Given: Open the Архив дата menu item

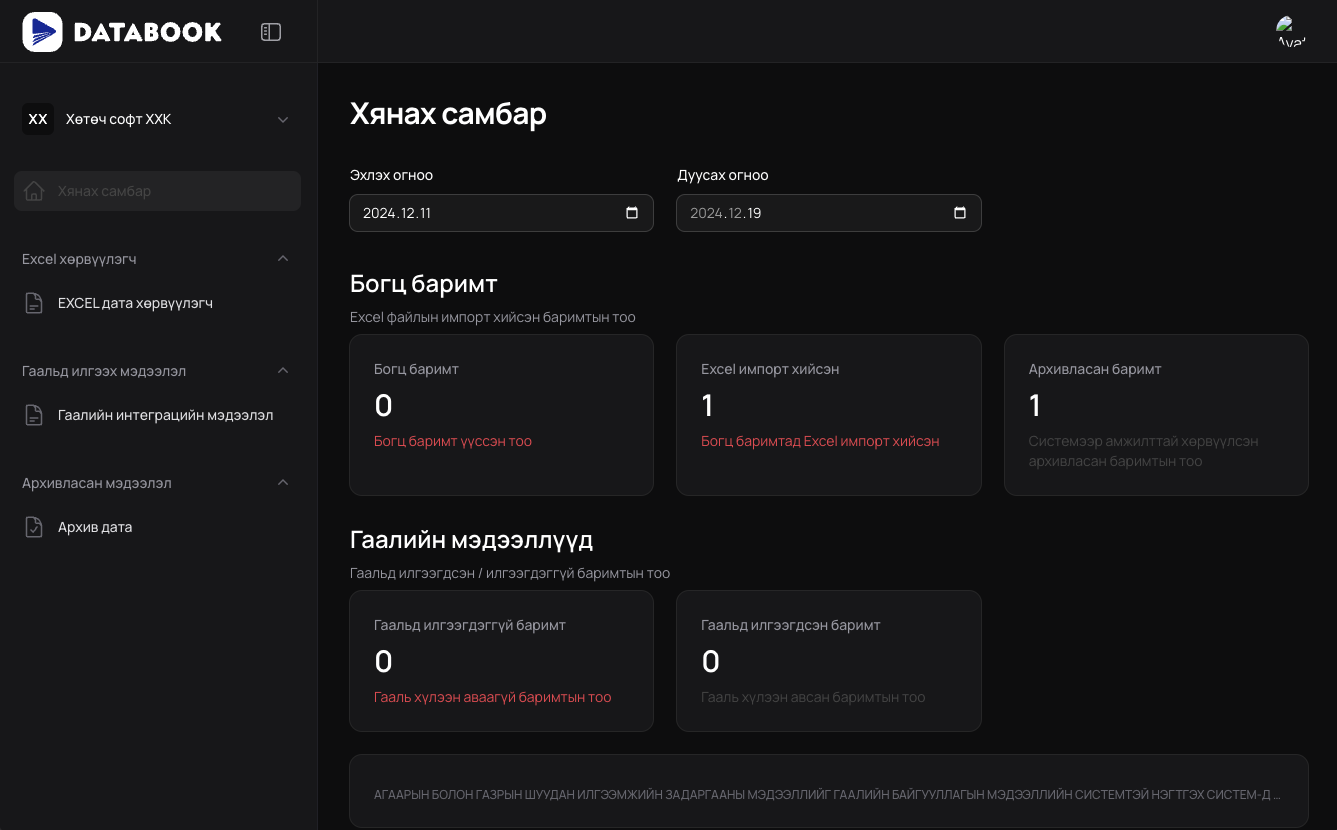Looking at the screenshot, I should [x=95, y=527].
